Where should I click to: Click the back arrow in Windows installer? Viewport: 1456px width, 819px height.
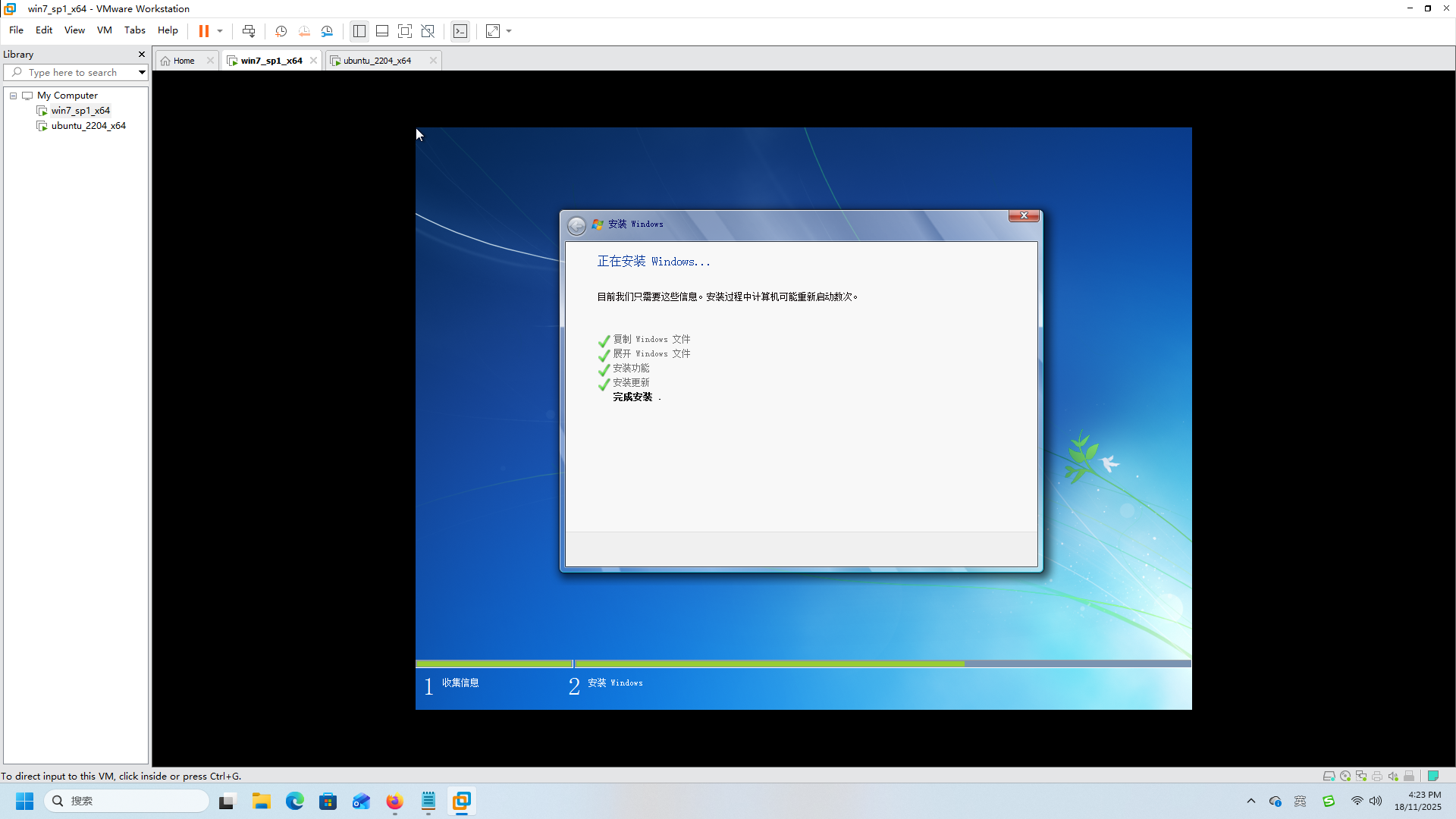[576, 225]
